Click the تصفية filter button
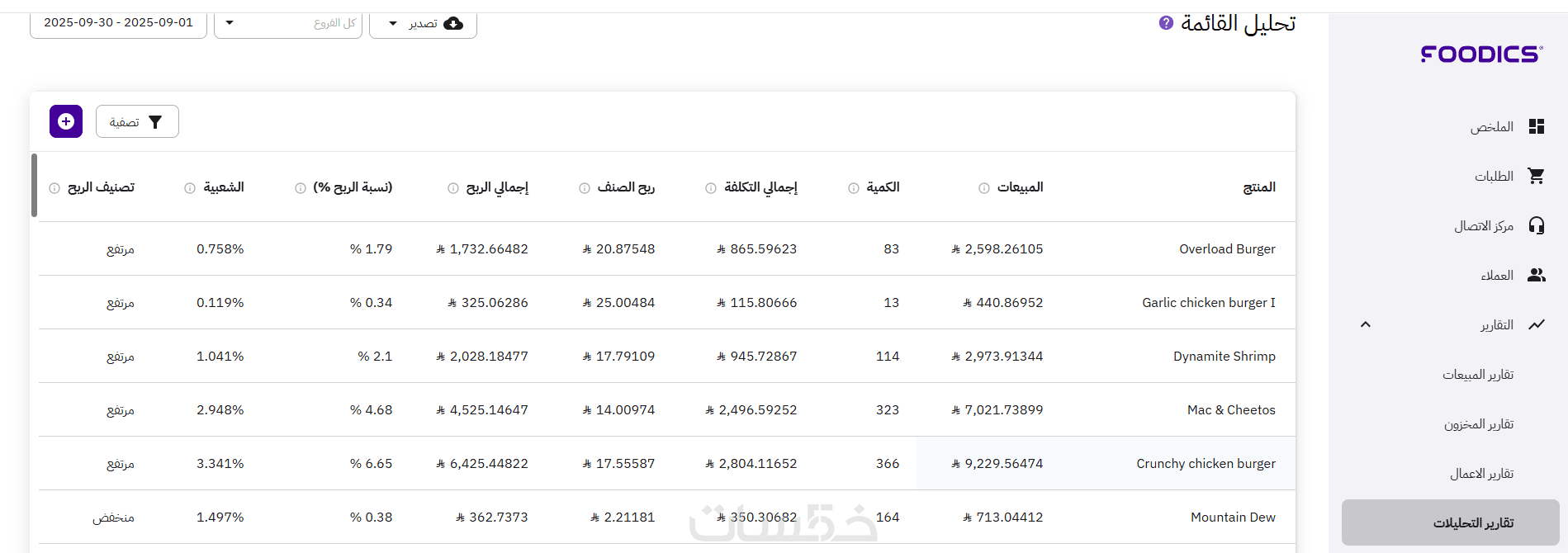This screenshot has height=553, width=1568. coord(137,121)
